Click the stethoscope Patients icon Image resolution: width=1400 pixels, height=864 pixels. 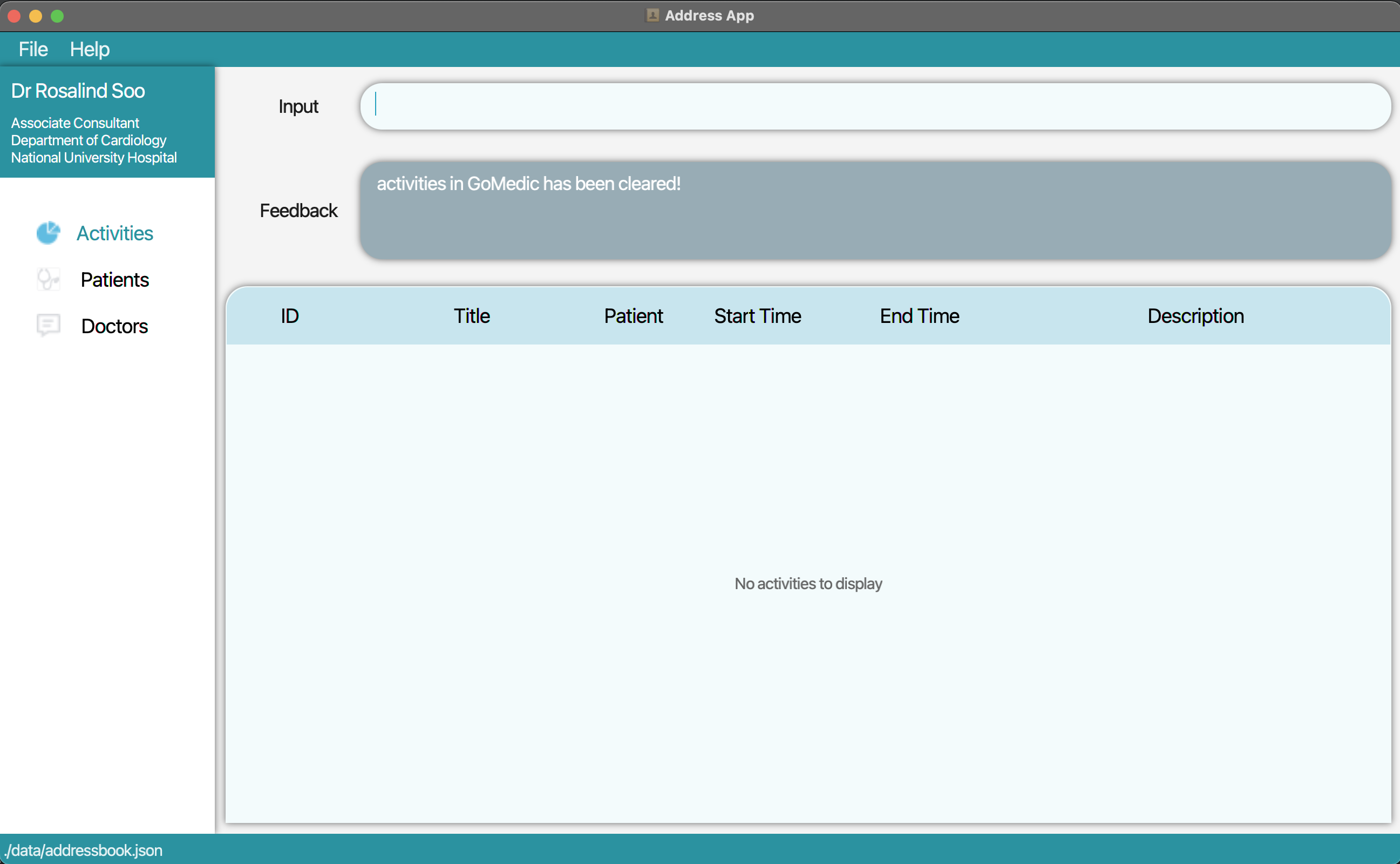coord(48,279)
